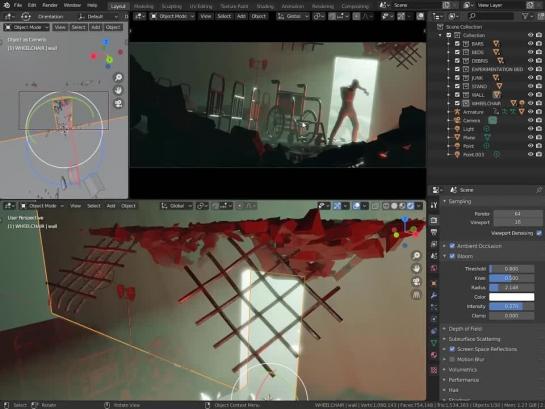Toggle Screen Space Reflections checkbox
545x409 pixels.
[x=452, y=349]
